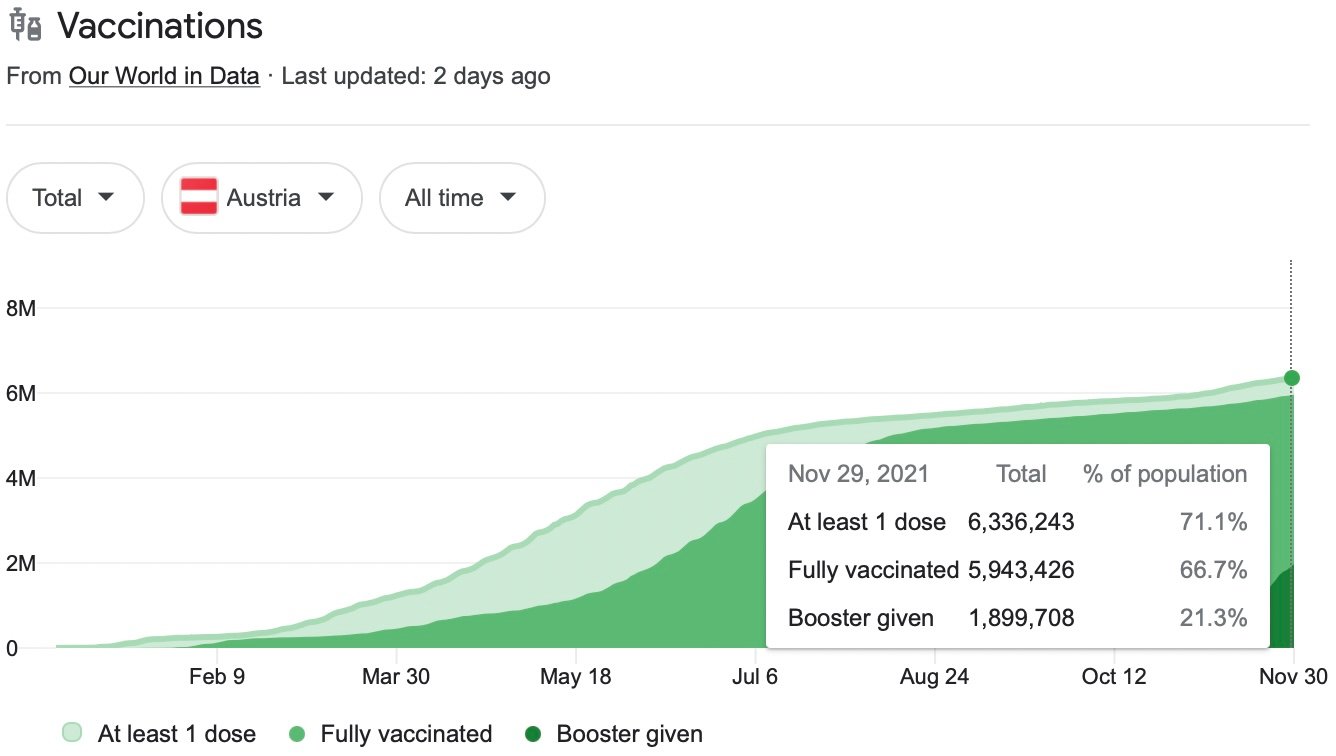Expand the Austria country selector
Image resolution: width=1336 pixels, height=756 pixels.
point(262,198)
